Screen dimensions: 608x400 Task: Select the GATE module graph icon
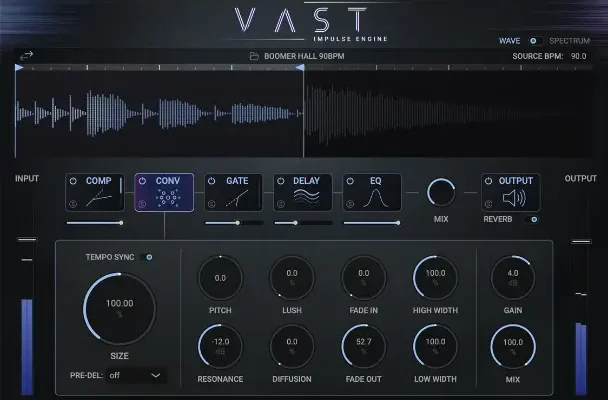pyautogui.click(x=238, y=200)
